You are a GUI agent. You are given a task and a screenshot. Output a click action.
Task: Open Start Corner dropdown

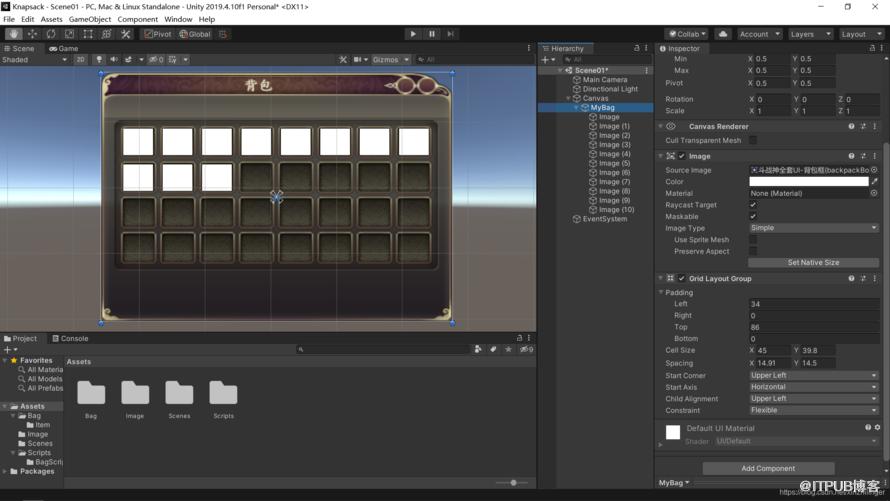[813, 376]
